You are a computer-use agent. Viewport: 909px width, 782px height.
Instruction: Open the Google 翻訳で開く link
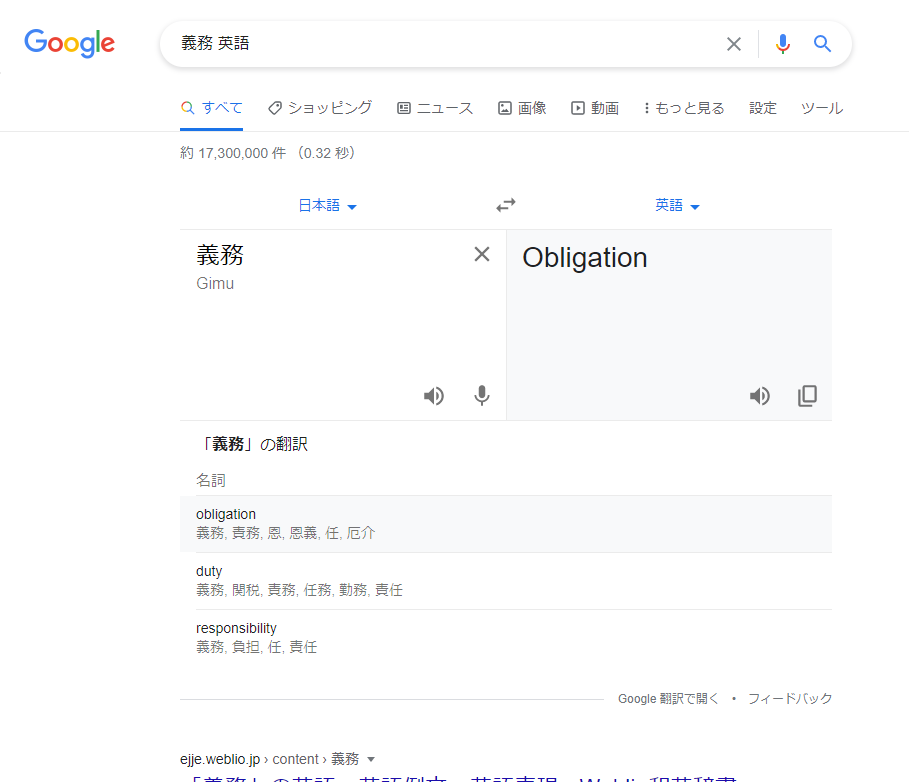668,699
